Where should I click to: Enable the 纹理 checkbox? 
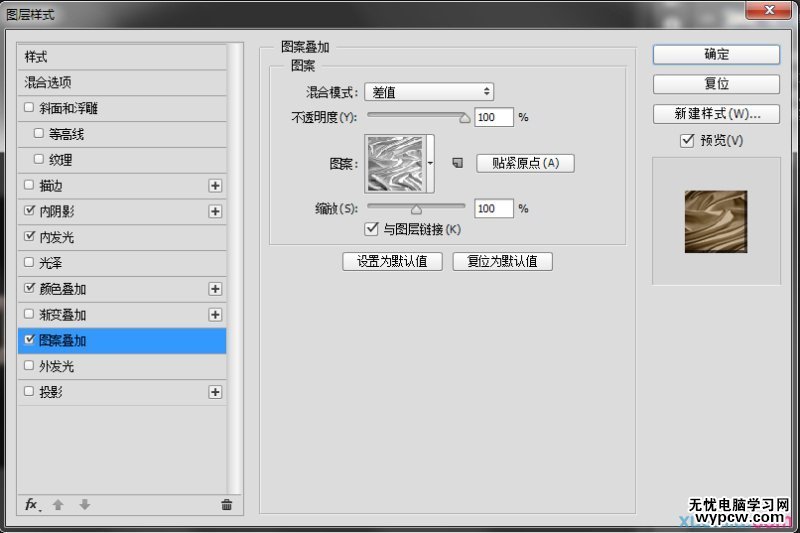coord(38,159)
